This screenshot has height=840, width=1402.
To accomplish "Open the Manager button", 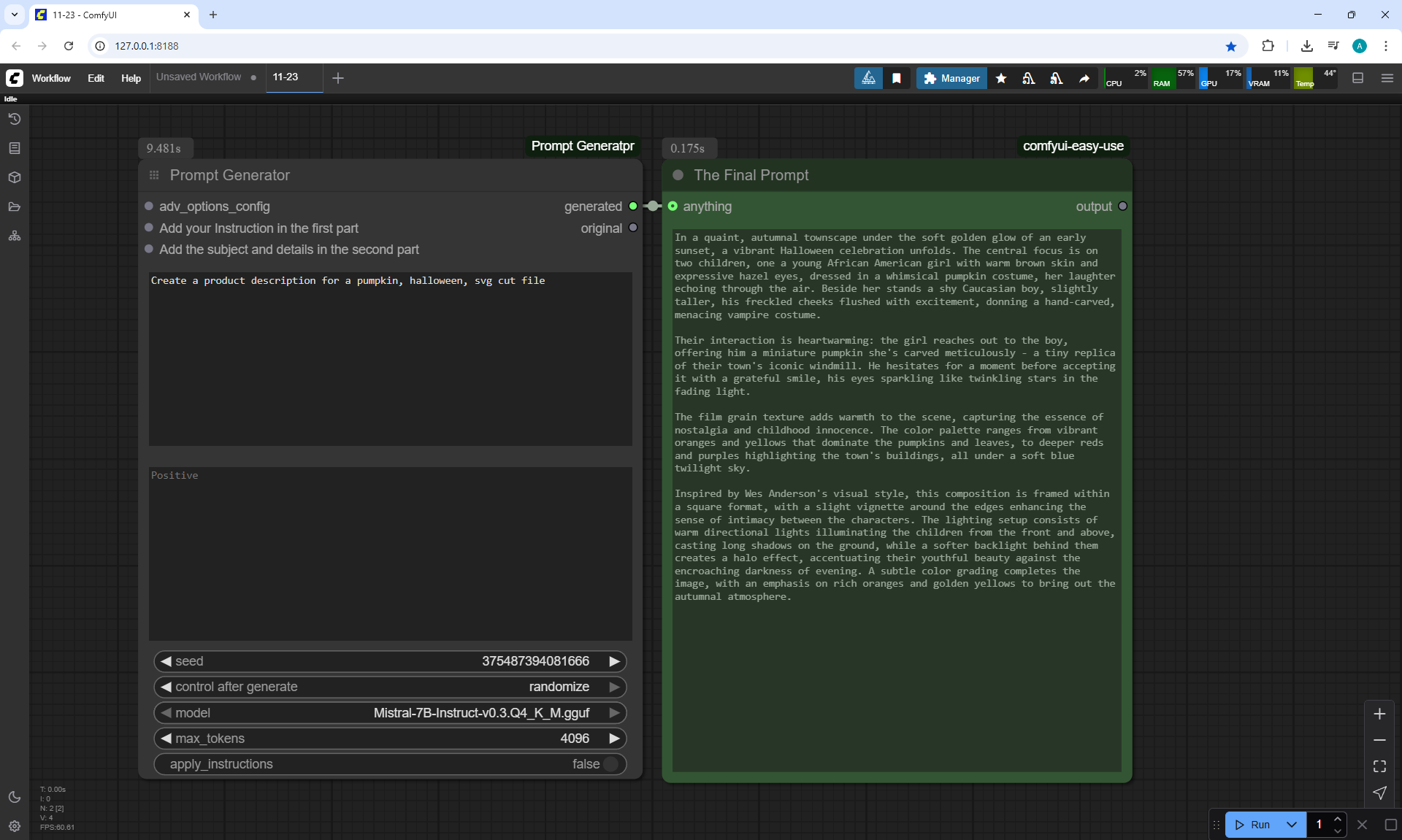I will pos(951,78).
